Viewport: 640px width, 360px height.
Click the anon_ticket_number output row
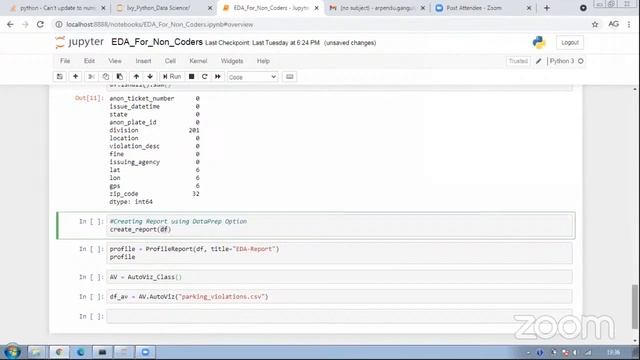pos(154,98)
